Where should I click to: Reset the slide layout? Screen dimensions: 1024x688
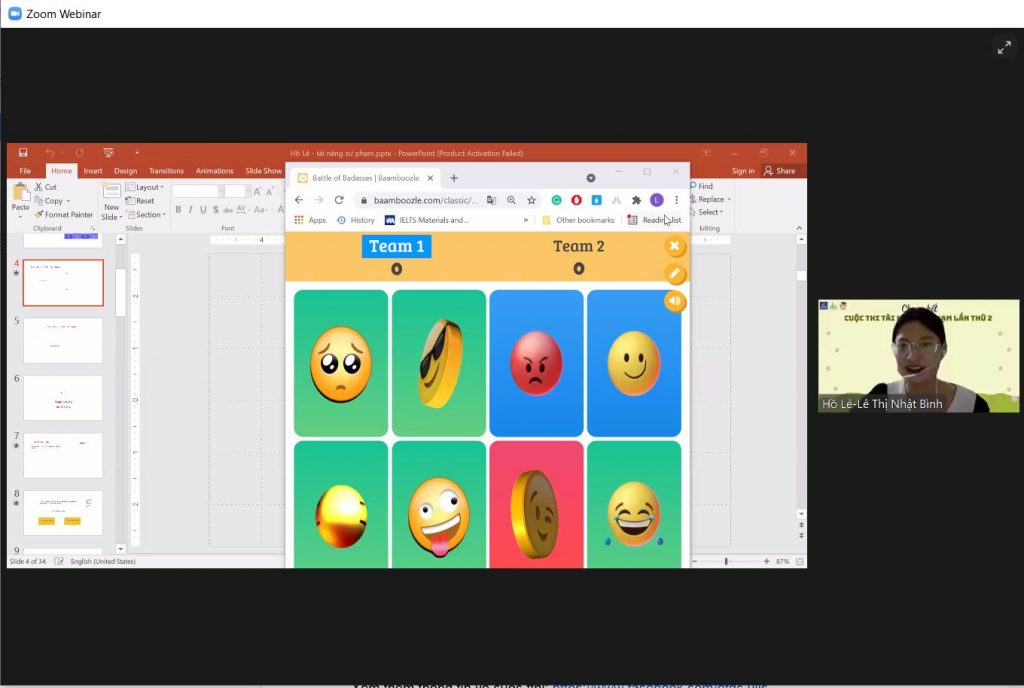coord(140,200)
